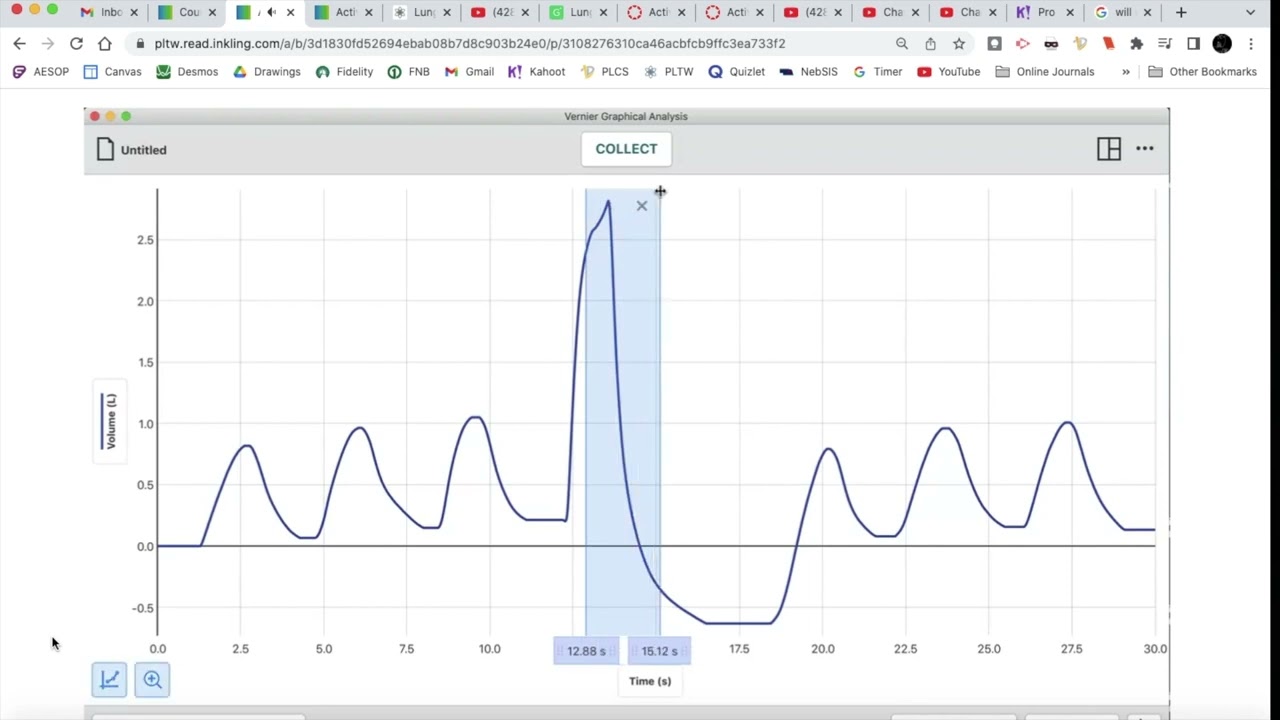Open the Gmail bookmark
The height and width of the screenshot is (720, 1280).
(x=469, y=72)
